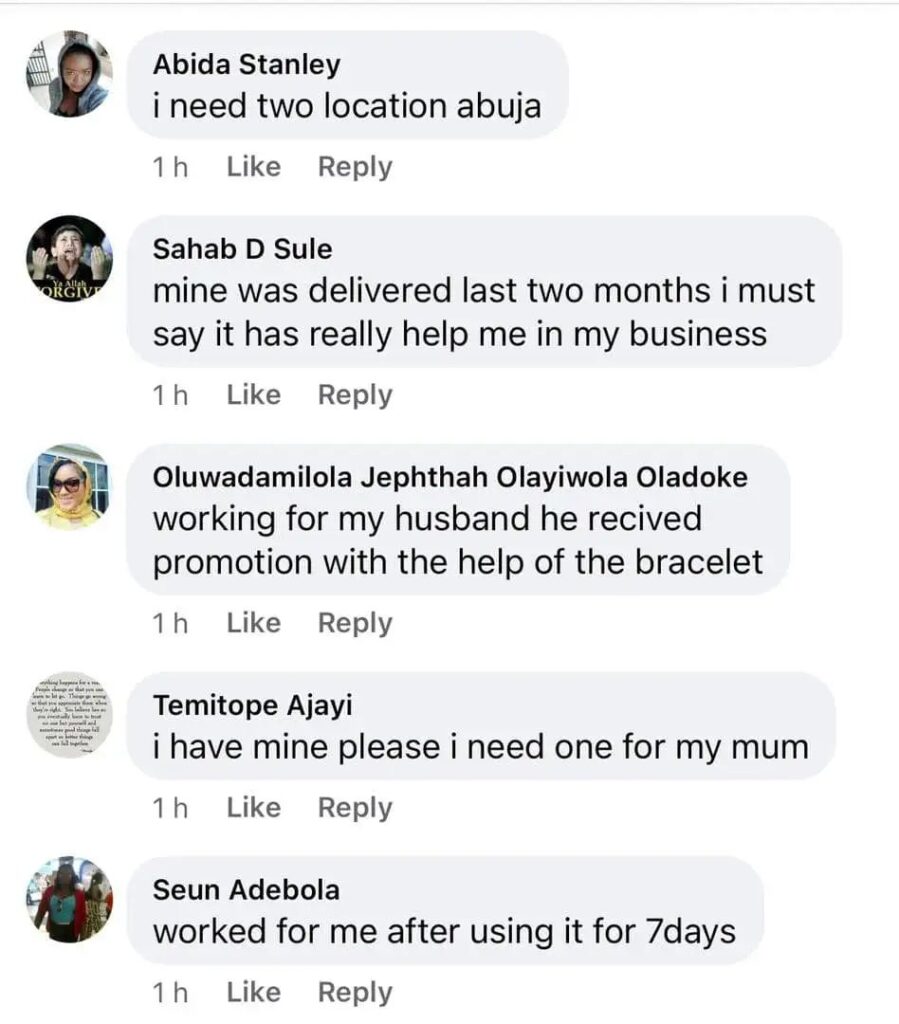Open Abida Stanley's profile name link

[246, 65]
